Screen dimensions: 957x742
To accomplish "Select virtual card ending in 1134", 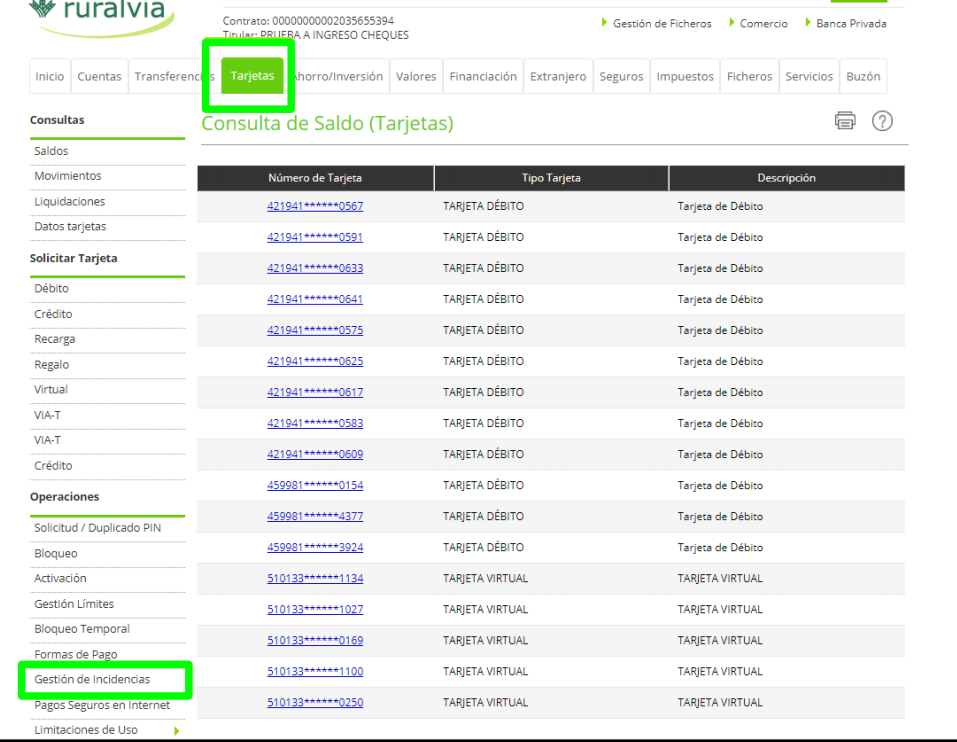I will point(315,579).
